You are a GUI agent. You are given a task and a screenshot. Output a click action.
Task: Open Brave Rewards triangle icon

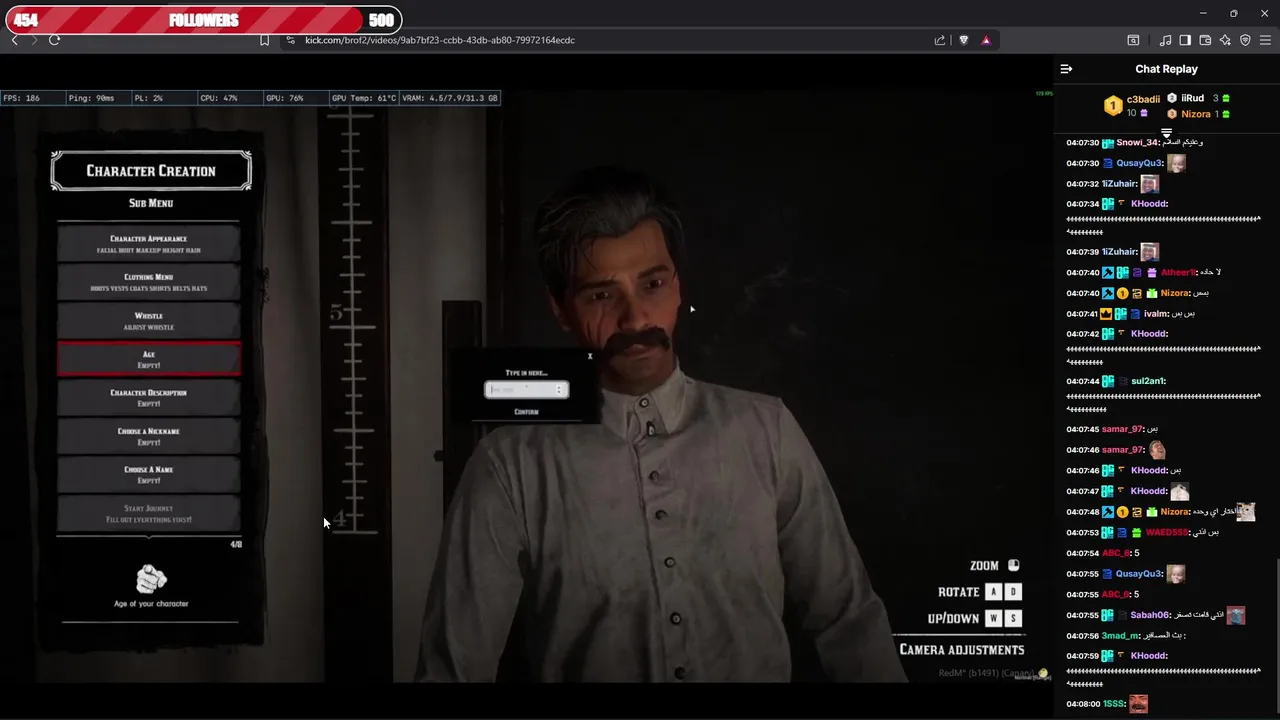tap(986, 40)
